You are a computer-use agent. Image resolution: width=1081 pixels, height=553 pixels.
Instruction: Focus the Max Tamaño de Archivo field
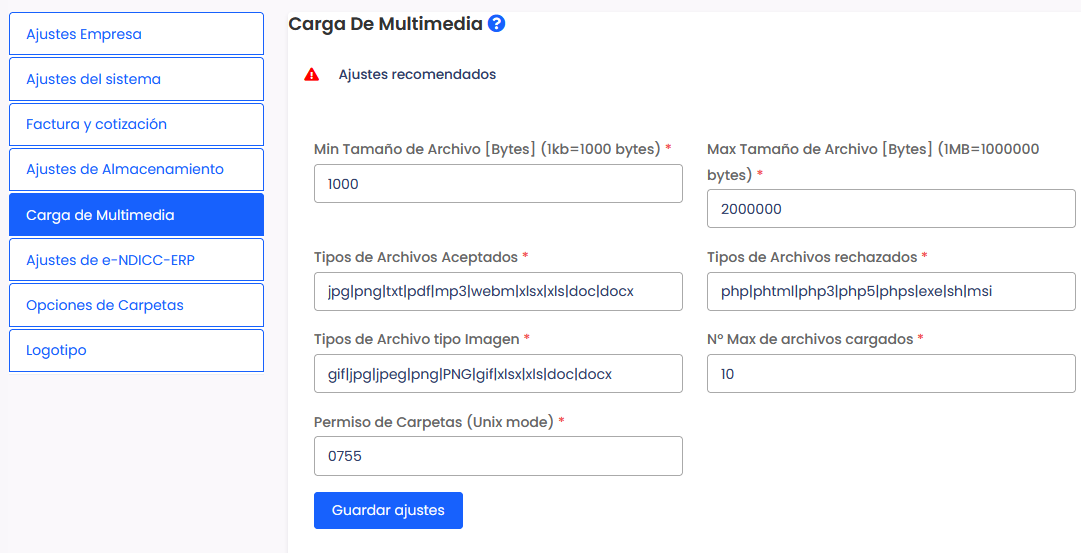890,209
